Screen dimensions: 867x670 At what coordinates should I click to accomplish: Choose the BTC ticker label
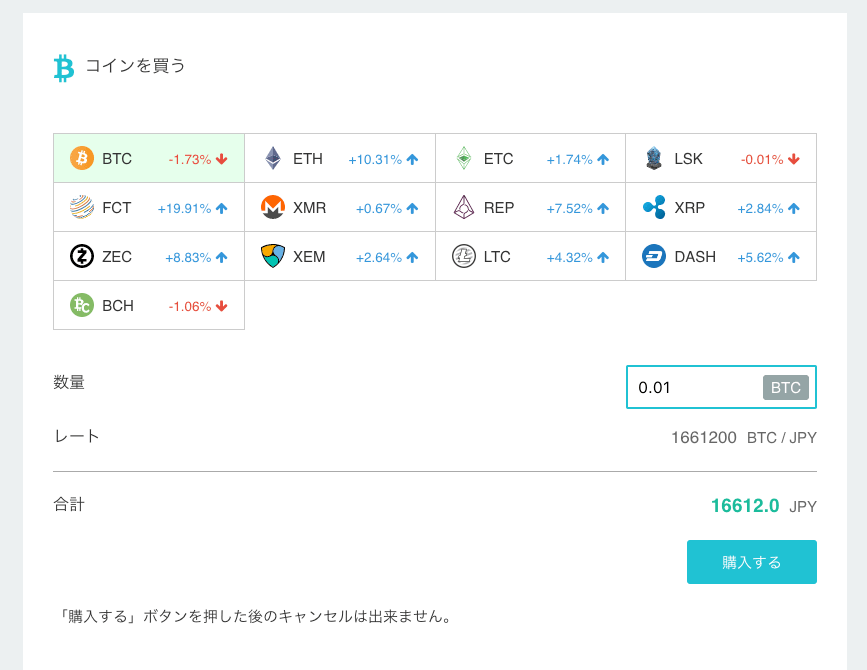pyautogui.click(x=117, y=159)
